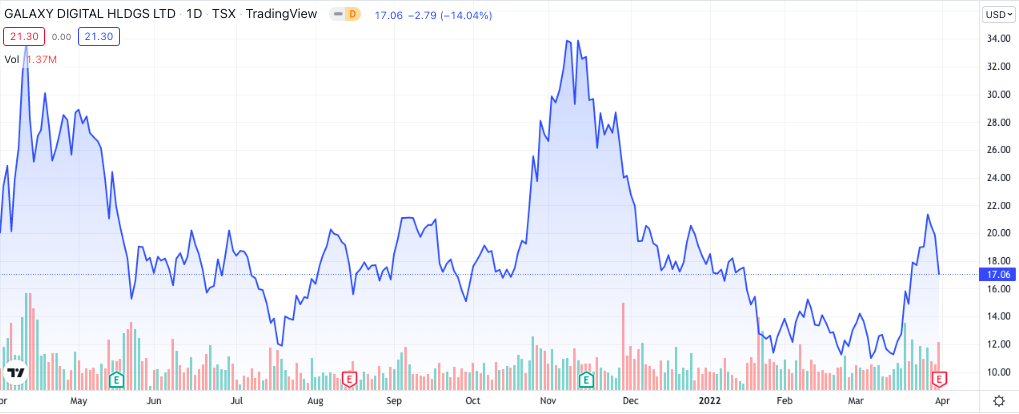Click the 2022 label on the time axis
The height and width of the screenshot is (414, 1019).
pyautogui.click(x=707, y=400)
